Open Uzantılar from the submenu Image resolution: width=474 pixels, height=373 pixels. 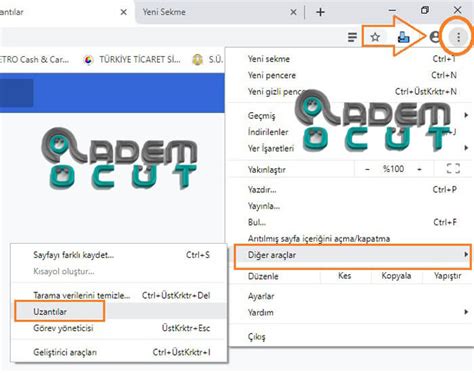[x=119, y=311]
